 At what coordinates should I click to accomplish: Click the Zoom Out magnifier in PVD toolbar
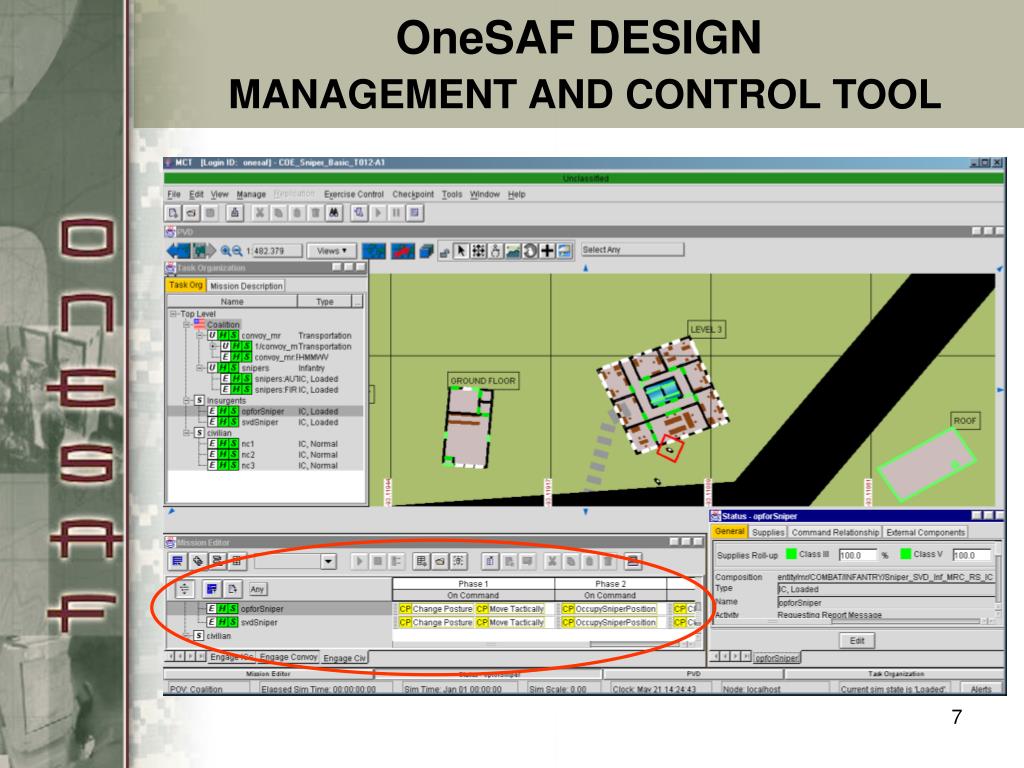(237, 251)
